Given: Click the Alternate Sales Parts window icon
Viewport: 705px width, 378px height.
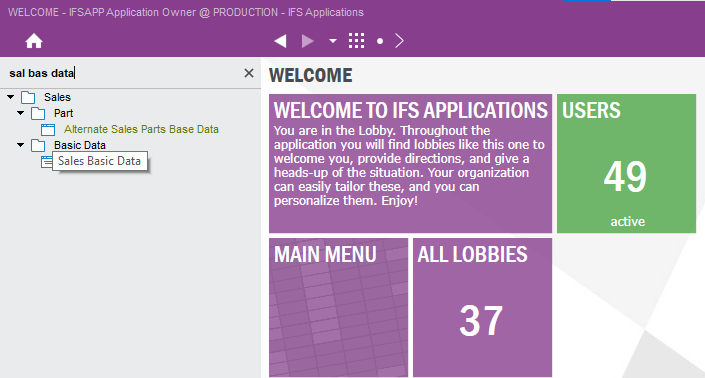Looking at the screenshot, I should (x=48, y=130).
